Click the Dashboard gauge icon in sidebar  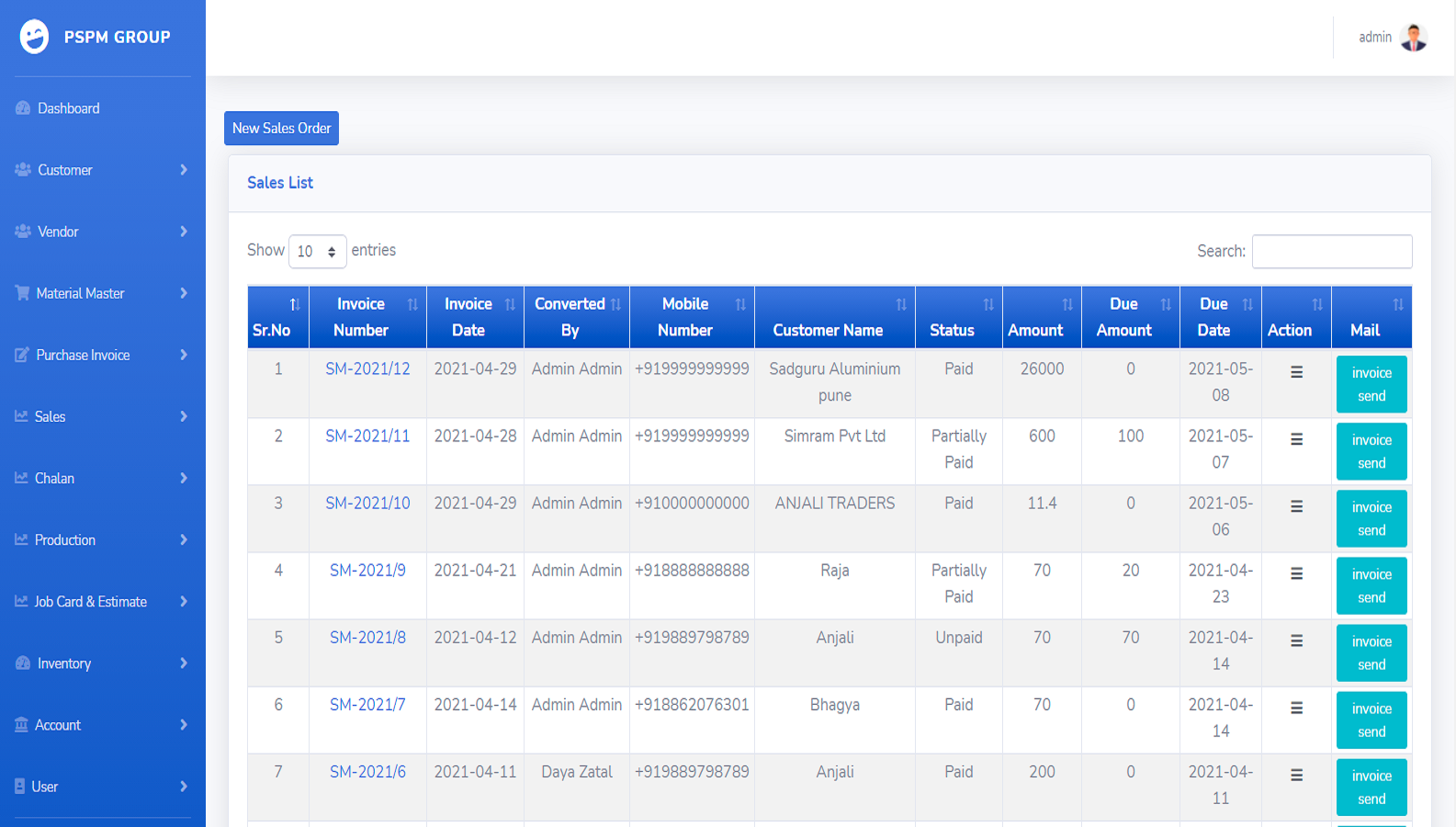tap(23, 108)
